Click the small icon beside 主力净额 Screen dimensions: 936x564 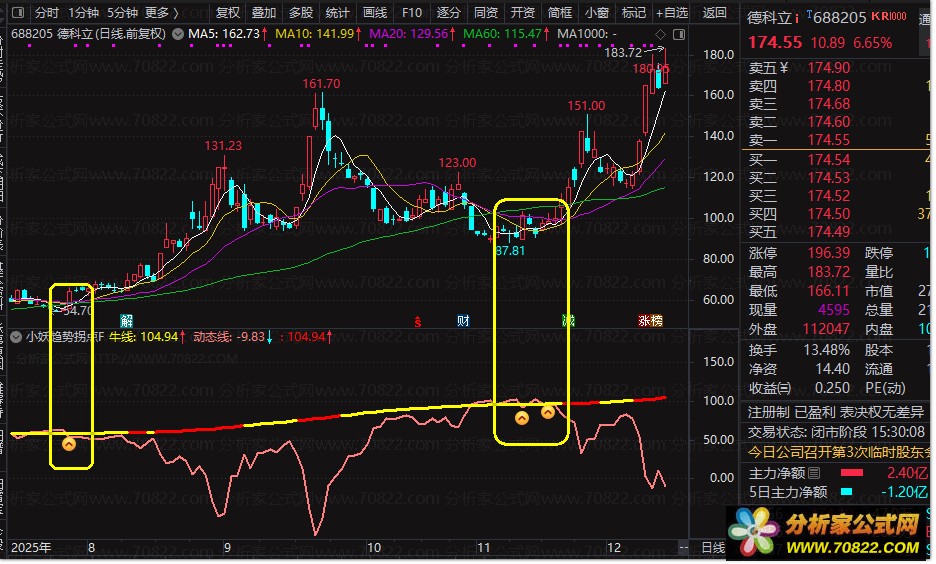coord(814,474)
